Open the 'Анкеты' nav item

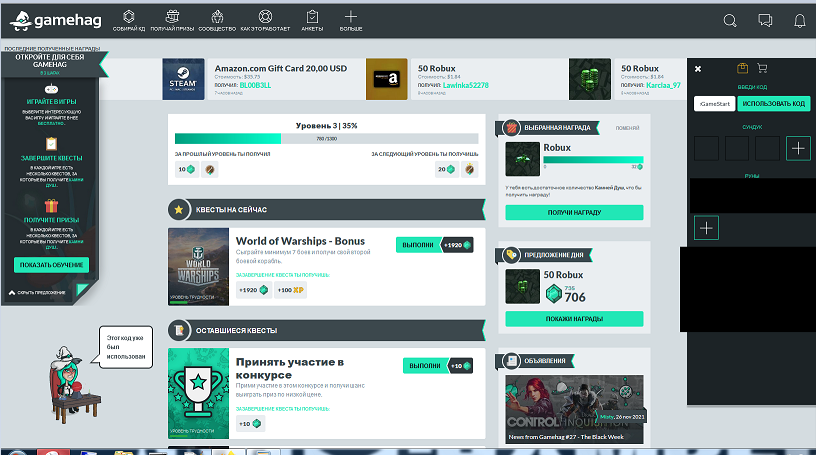[312, 21]
